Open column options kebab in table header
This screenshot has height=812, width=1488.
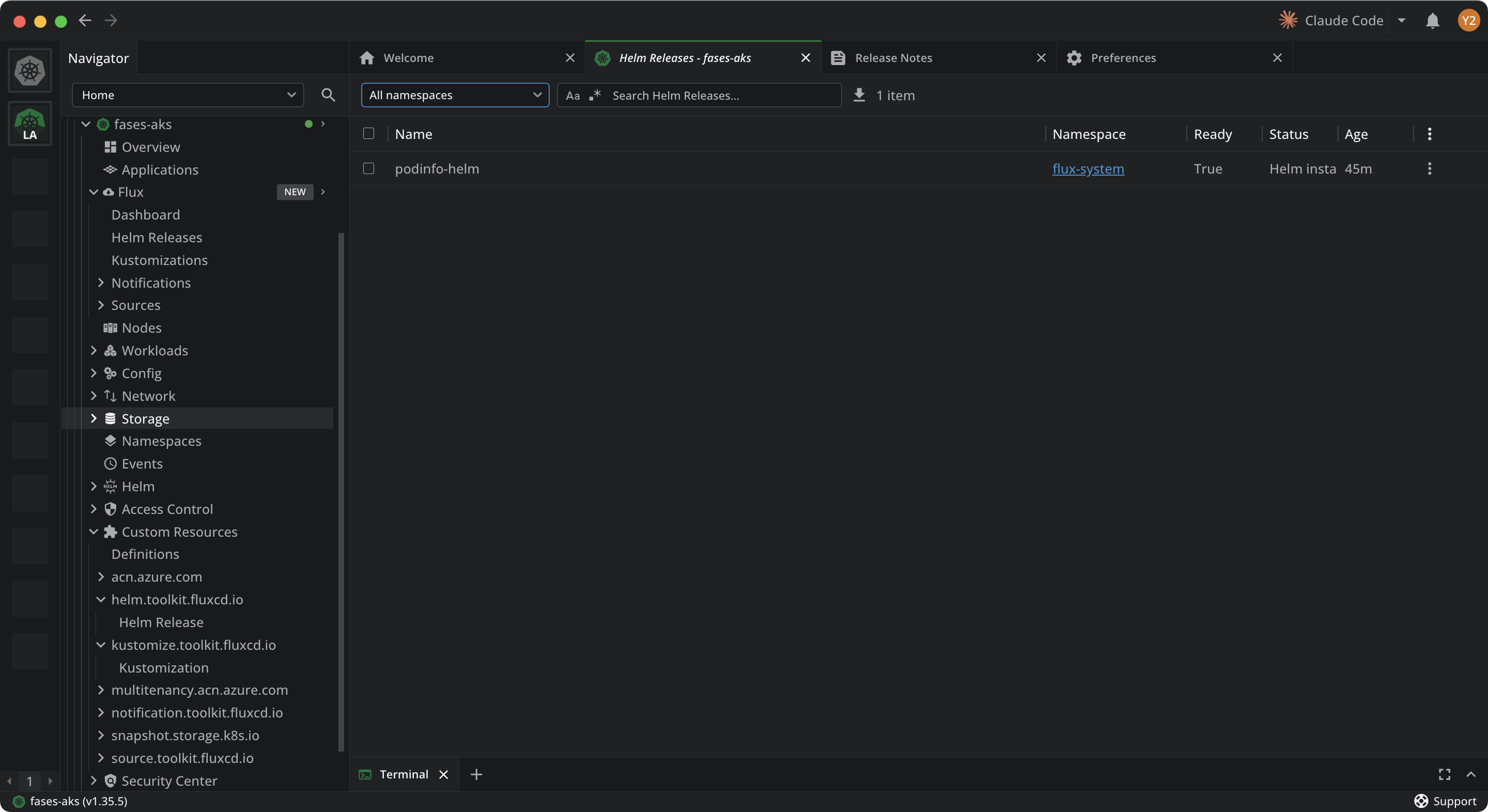(1430, 134)
